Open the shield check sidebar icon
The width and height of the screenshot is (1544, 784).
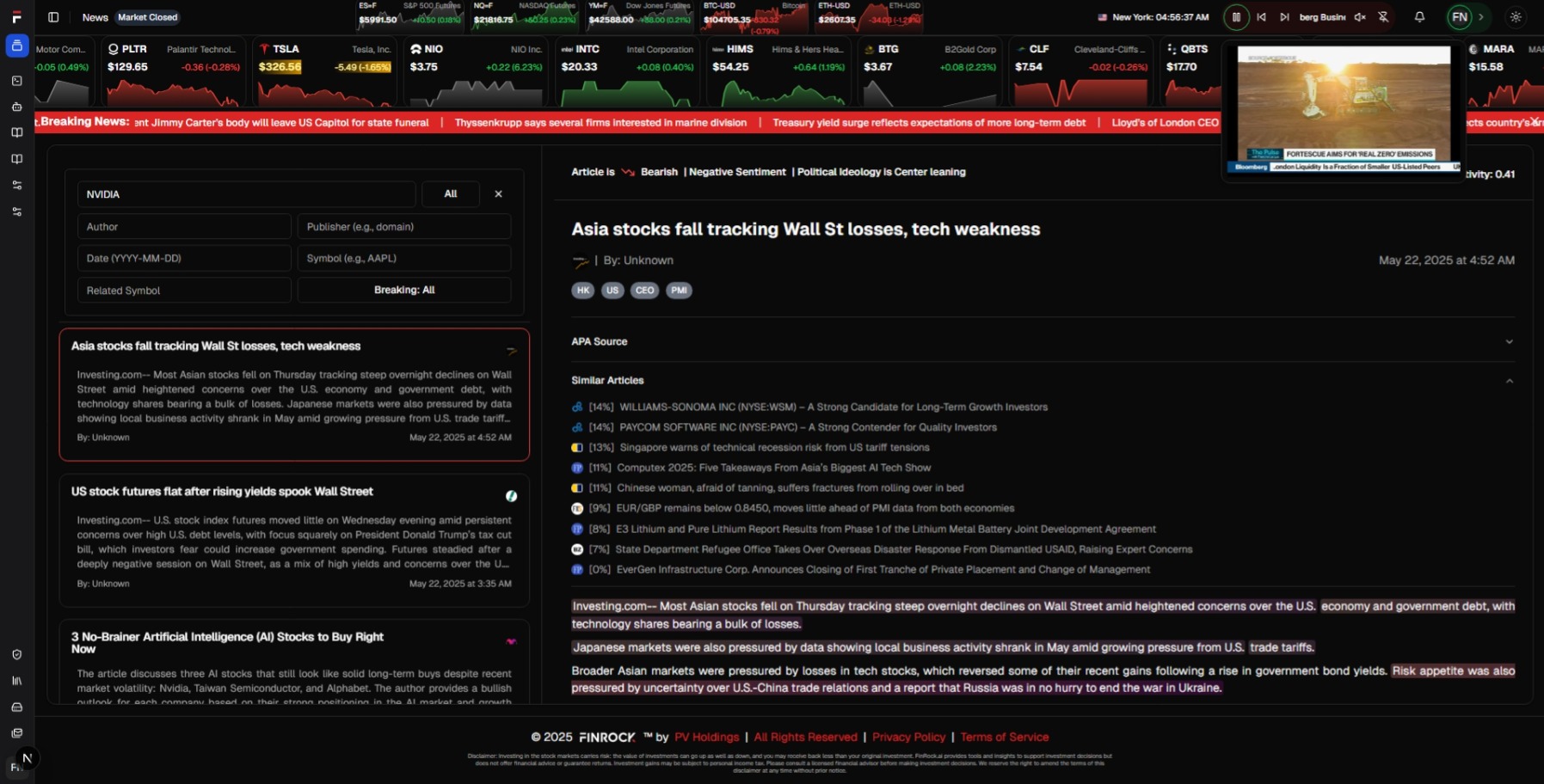coord(16,654)
